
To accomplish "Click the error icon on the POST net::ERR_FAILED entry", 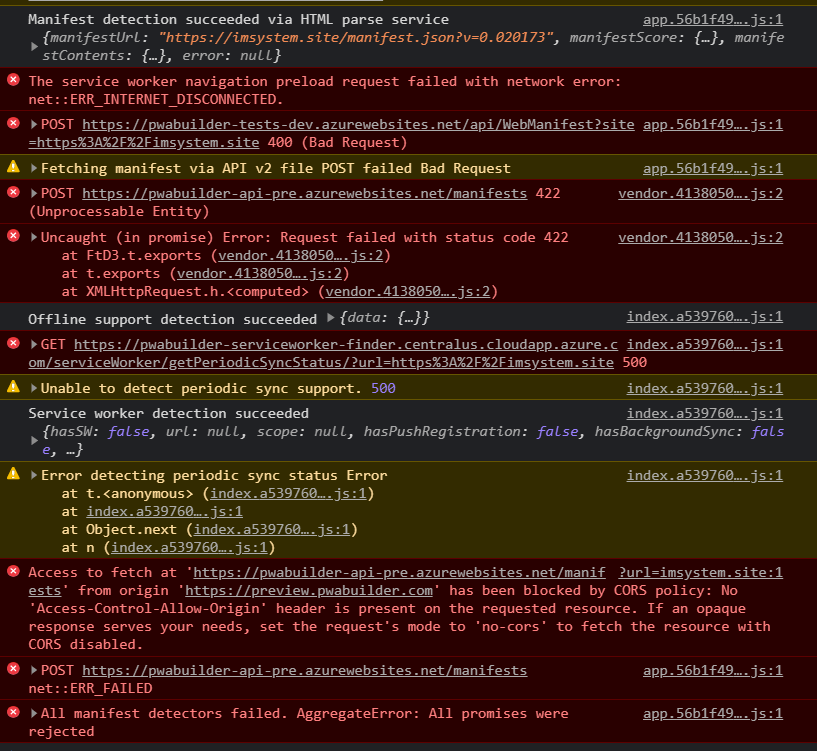I will (12, 671).
